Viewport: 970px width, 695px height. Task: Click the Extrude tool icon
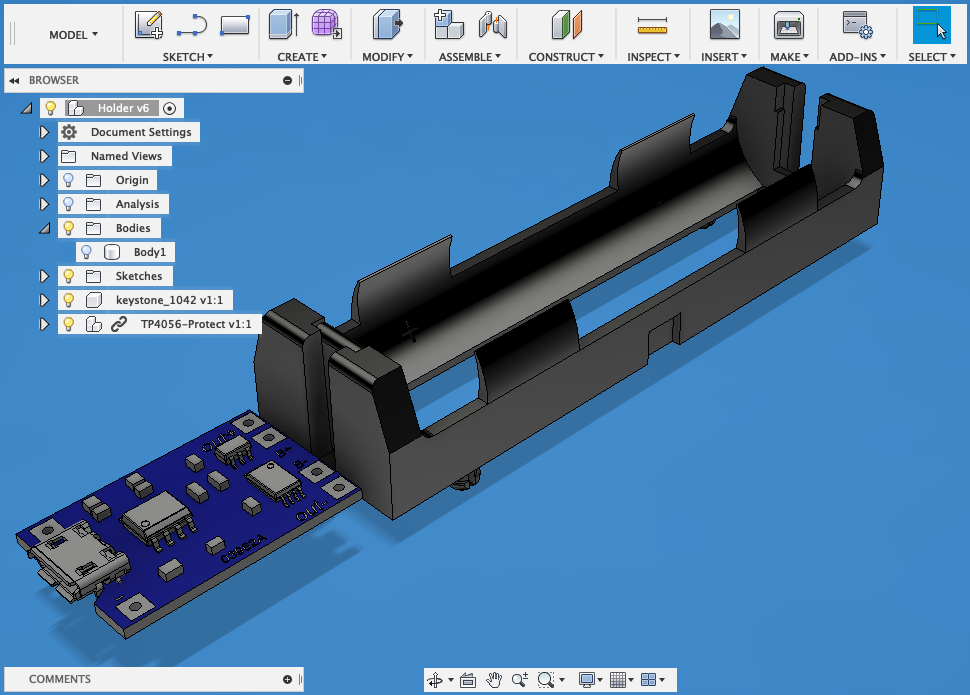tap(284, 24)
